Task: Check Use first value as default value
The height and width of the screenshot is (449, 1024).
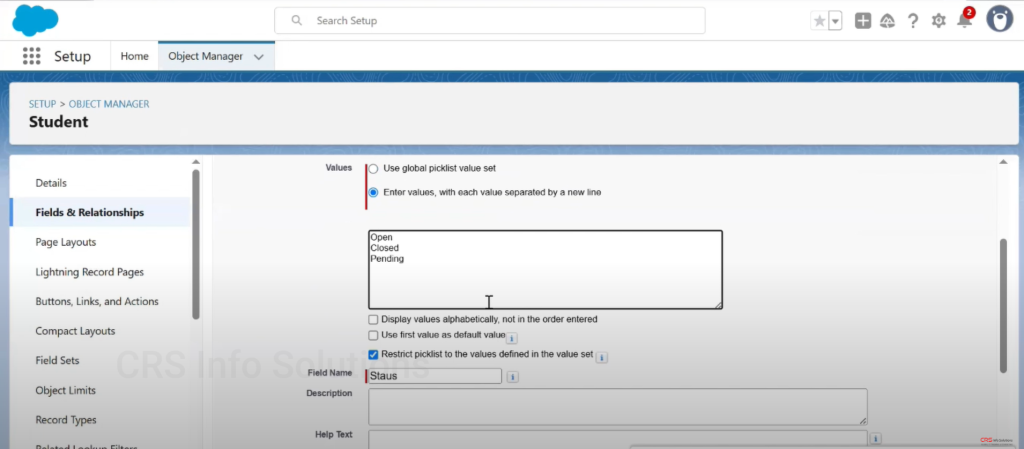Action: (x=373, y=335)
